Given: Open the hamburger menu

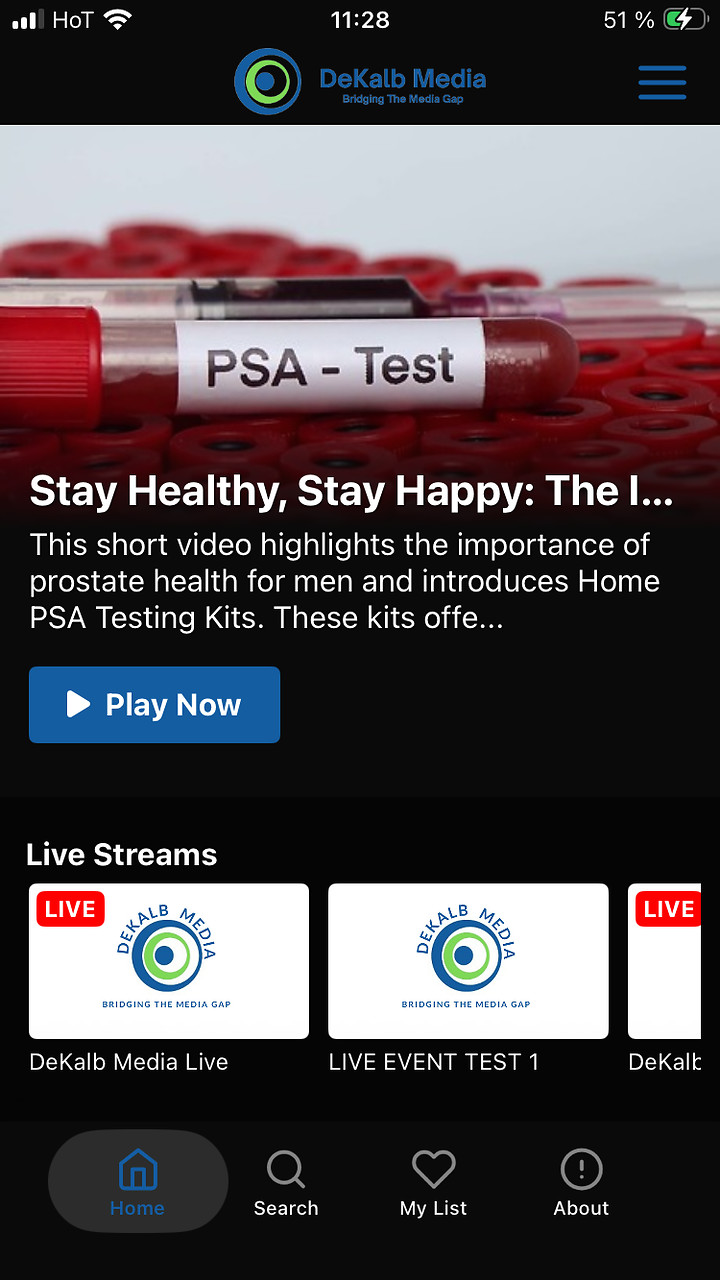Looking at the screenshot, I should (x=662, y=82).
